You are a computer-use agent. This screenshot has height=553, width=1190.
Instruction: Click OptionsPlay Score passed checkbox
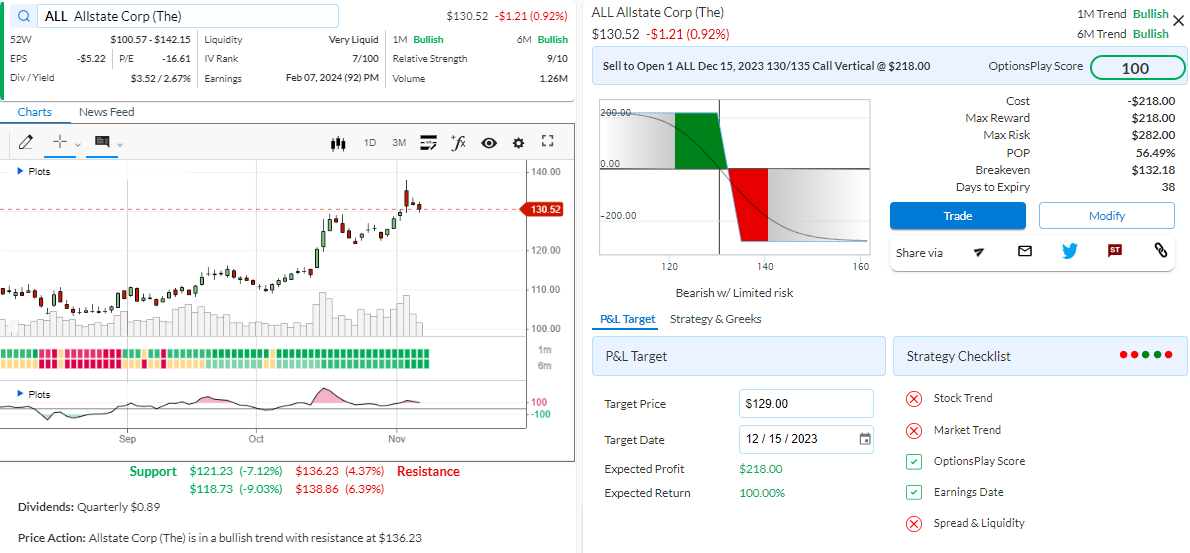pyautogui.click(x=915, y=461)
